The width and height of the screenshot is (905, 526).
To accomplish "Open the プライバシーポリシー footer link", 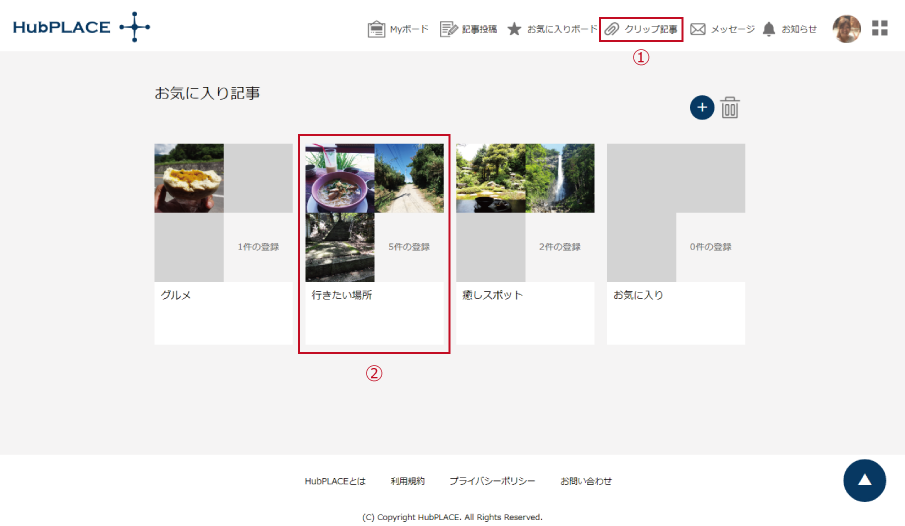I will pyautogui.click(x=492, y=481).
